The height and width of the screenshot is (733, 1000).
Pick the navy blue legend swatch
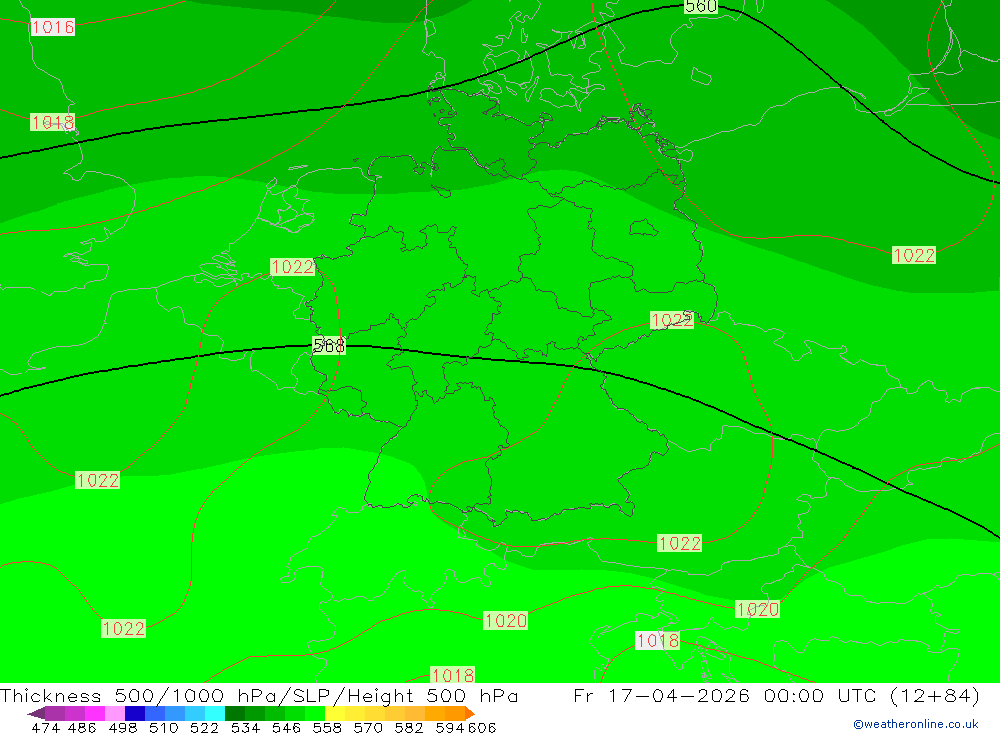135,713
